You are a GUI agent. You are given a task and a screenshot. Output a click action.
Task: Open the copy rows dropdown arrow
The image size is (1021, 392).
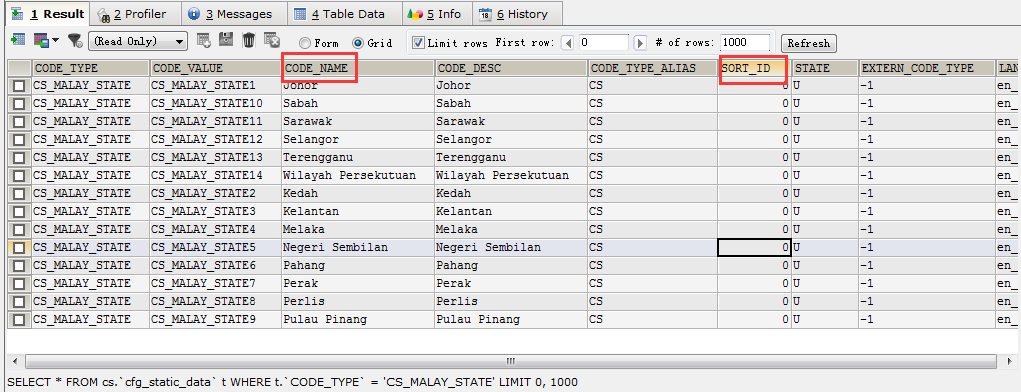[x=56, y=40]
